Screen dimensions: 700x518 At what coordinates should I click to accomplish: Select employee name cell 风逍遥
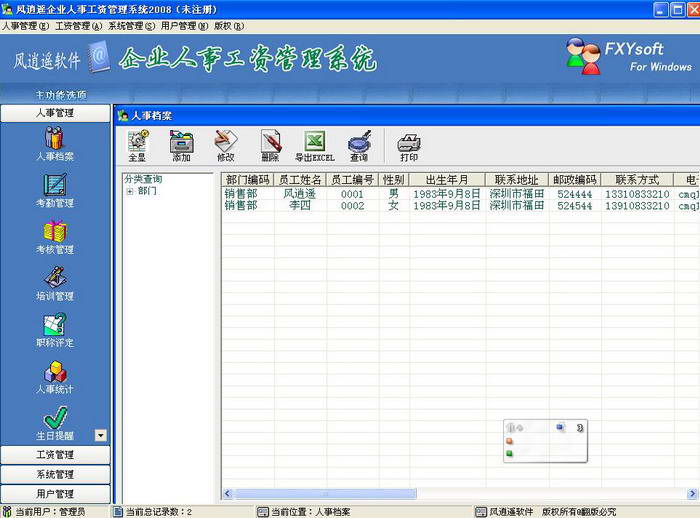(300, 194)
